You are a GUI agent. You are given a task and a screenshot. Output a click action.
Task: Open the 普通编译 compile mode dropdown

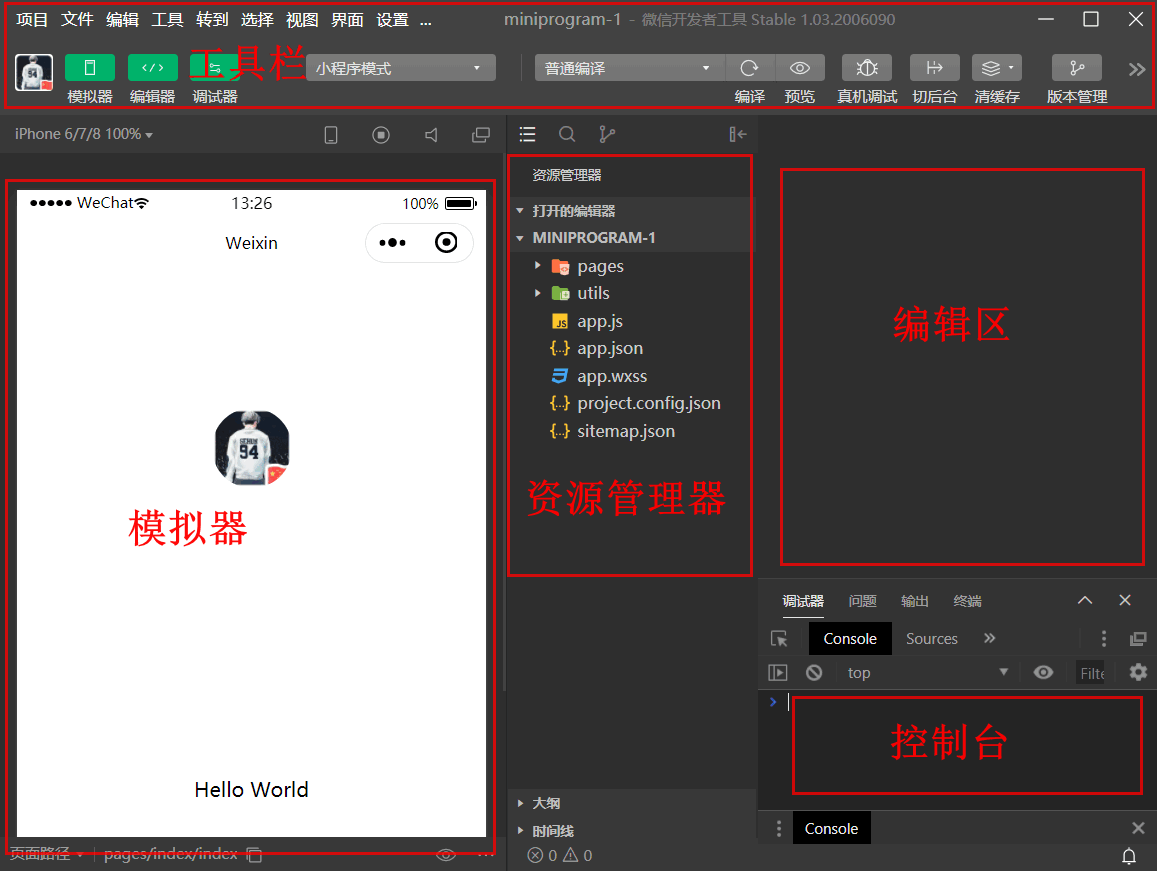tap(629, 68)
